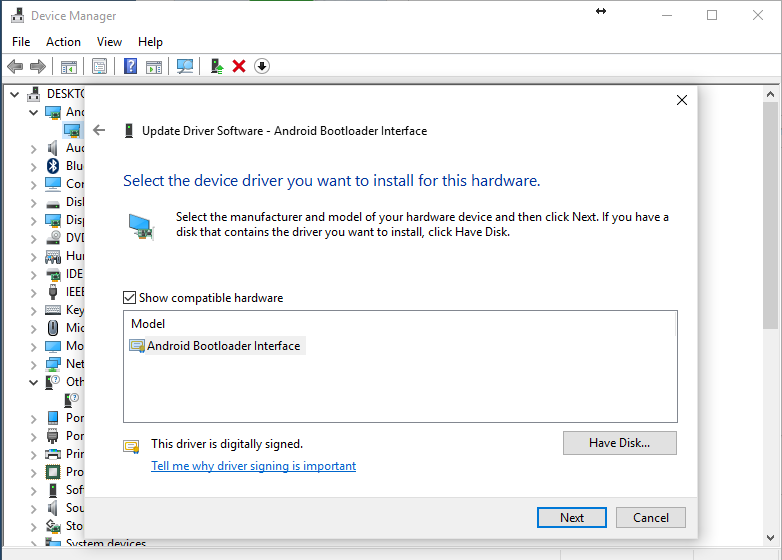The image size is (782, 560).
Task: Expand the Bluetooth device category
Action: point(33,166)
